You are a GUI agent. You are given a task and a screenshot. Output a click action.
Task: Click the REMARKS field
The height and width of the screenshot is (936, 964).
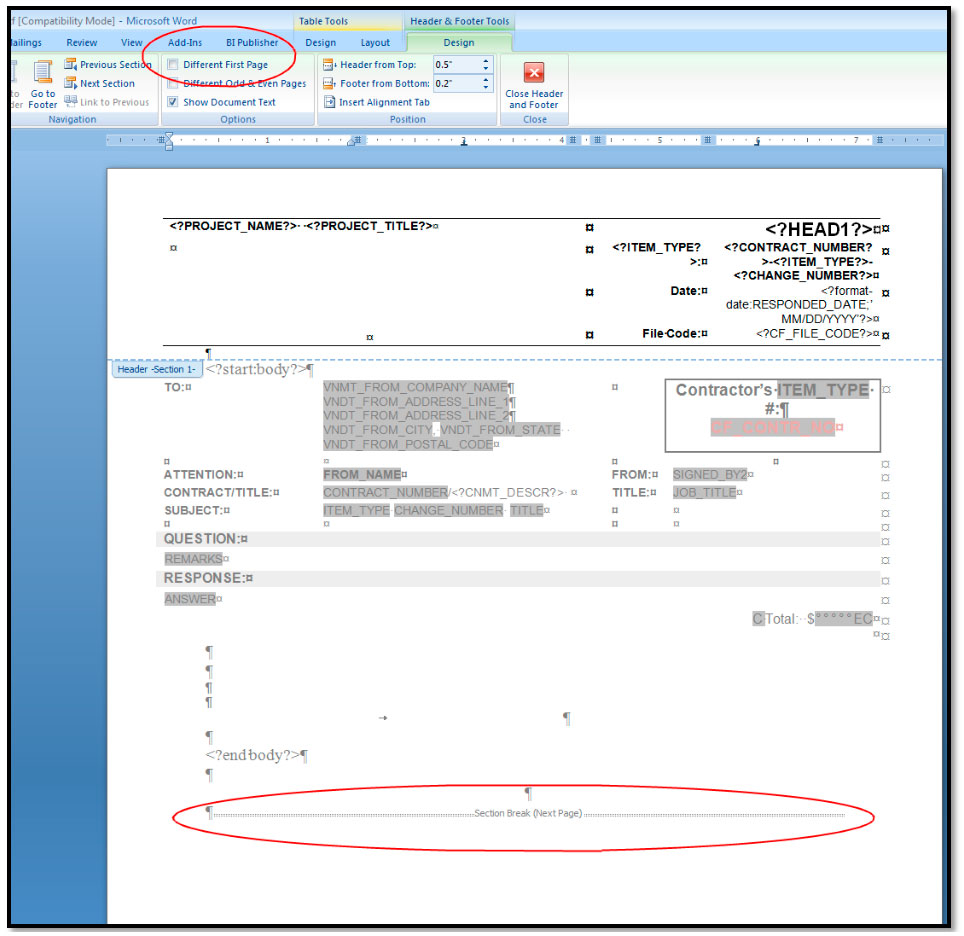tap(193, 559)
